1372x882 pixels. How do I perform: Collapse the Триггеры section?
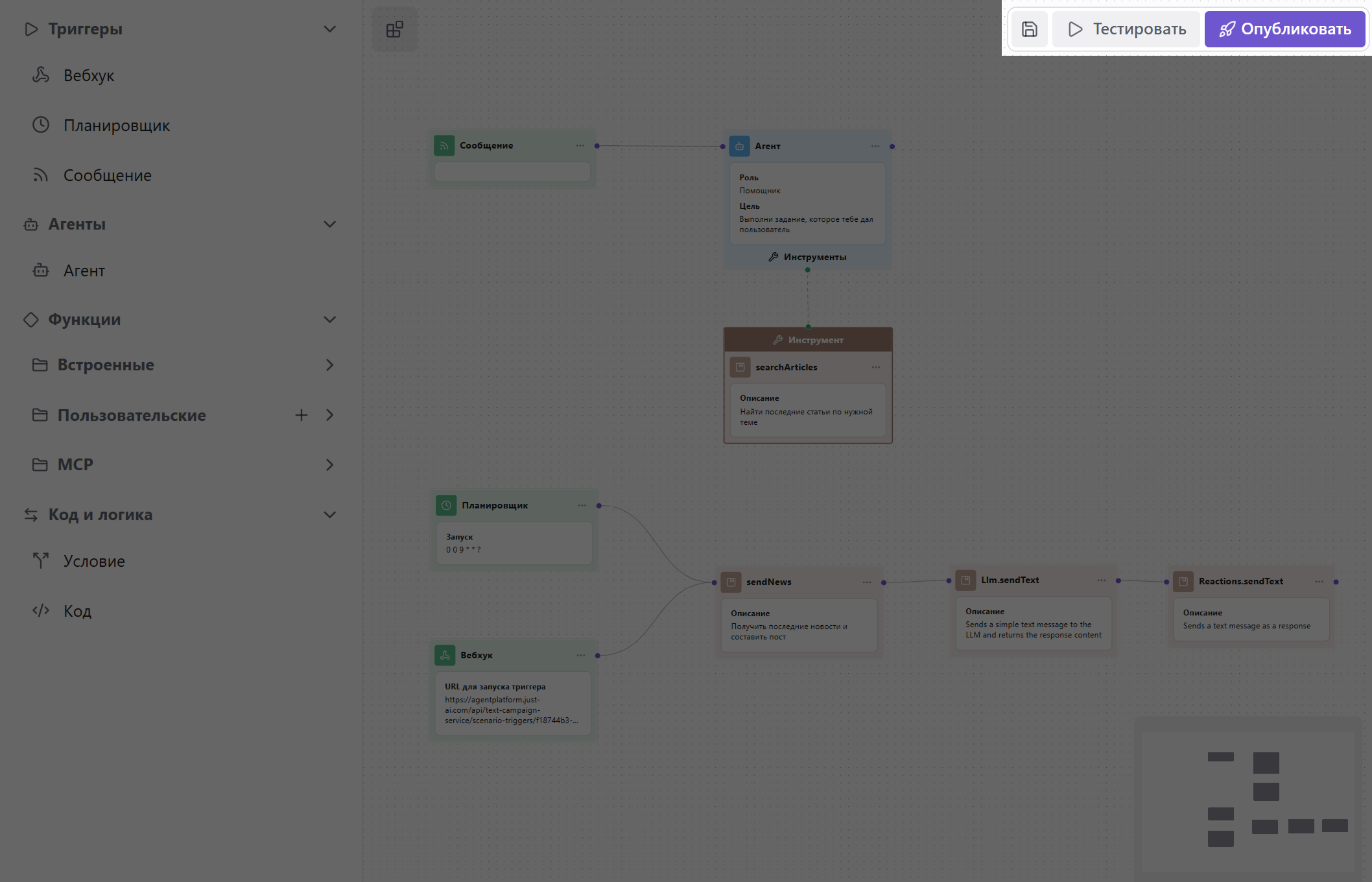[329, 29]
